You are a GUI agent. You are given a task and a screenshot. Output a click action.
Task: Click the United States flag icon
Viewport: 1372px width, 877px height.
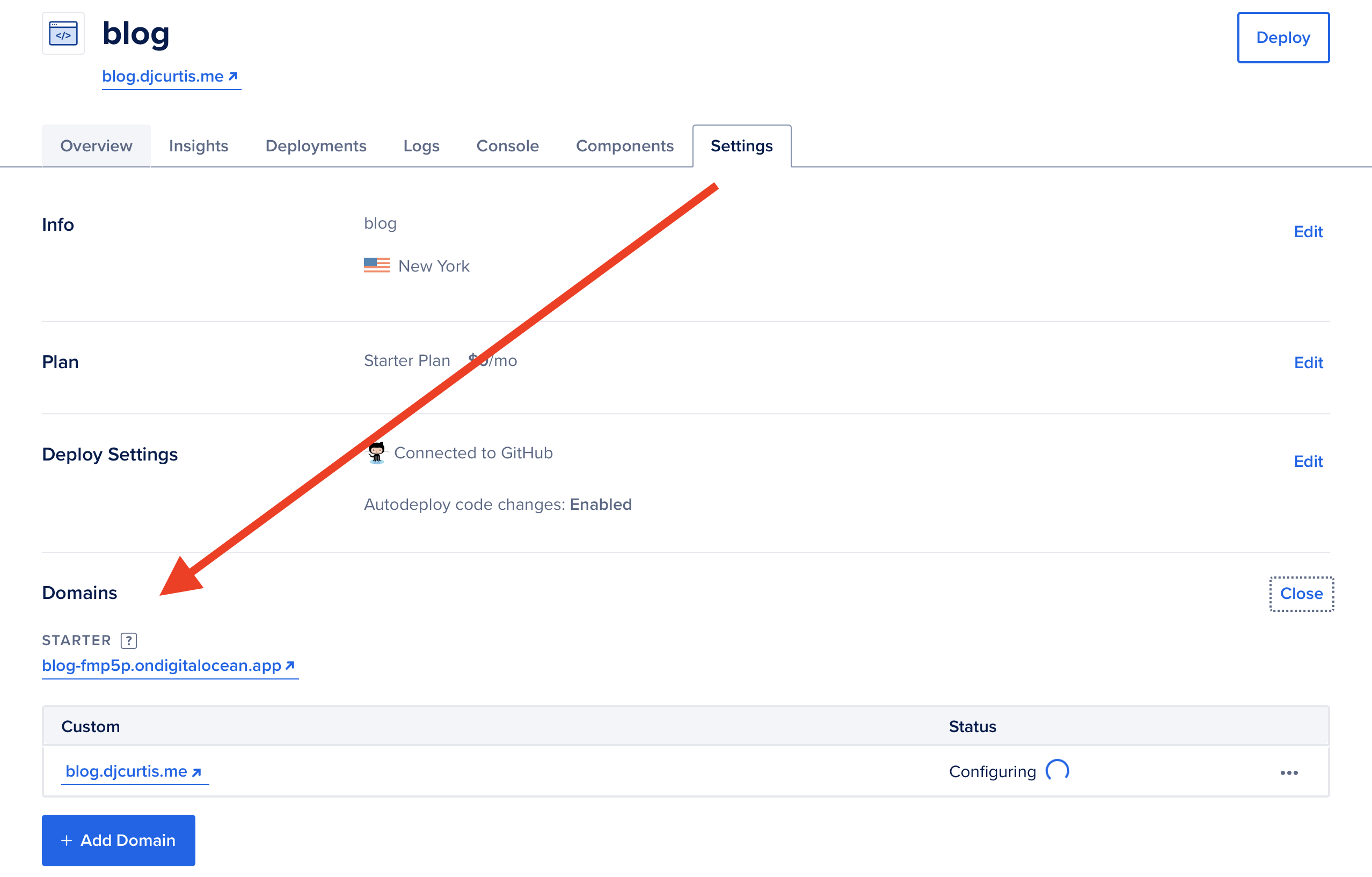(377, 266)
